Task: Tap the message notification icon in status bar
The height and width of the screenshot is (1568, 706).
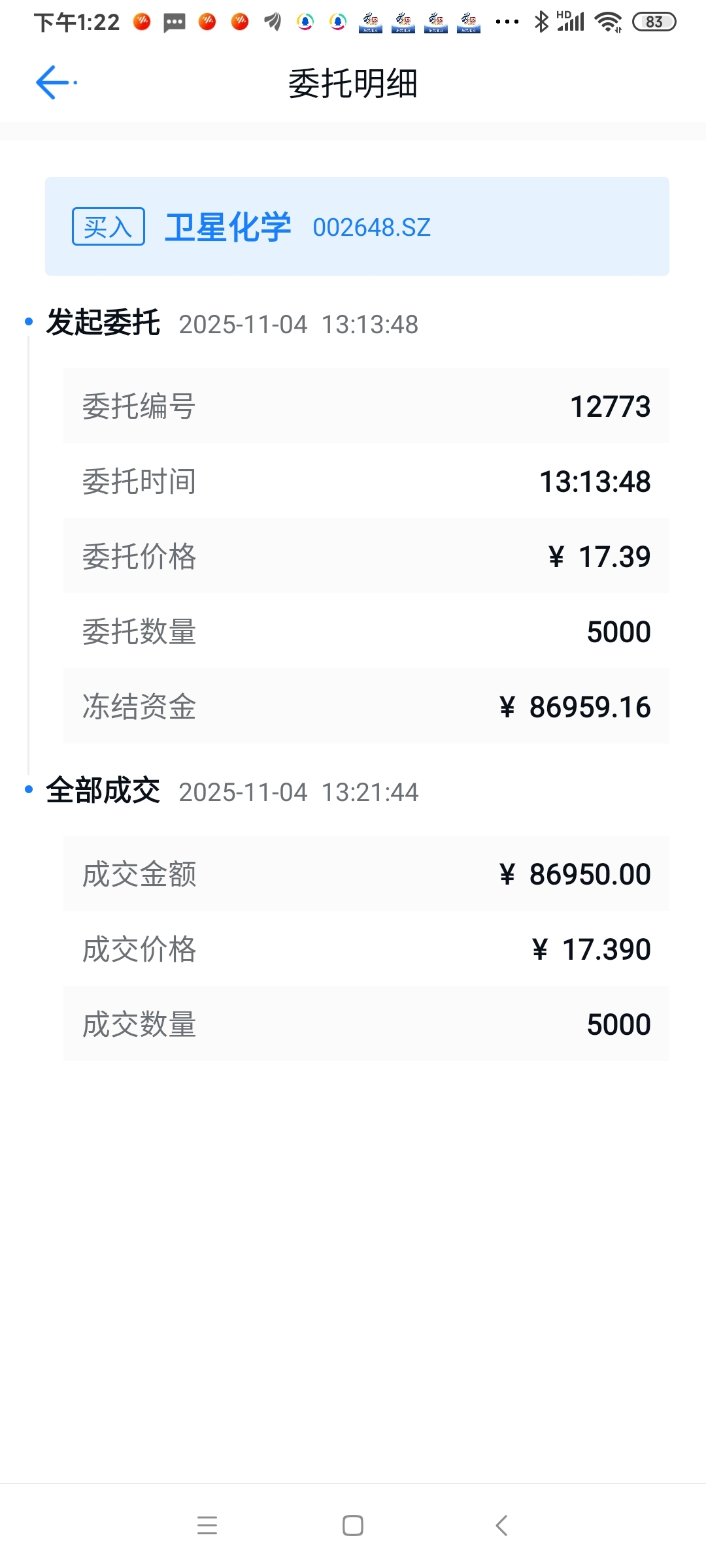Action: click(x=175, y=23)
